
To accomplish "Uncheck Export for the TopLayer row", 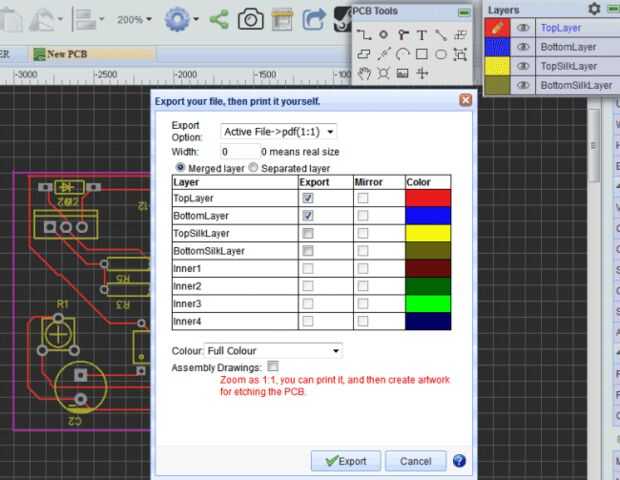I will (x=308, y=198).
